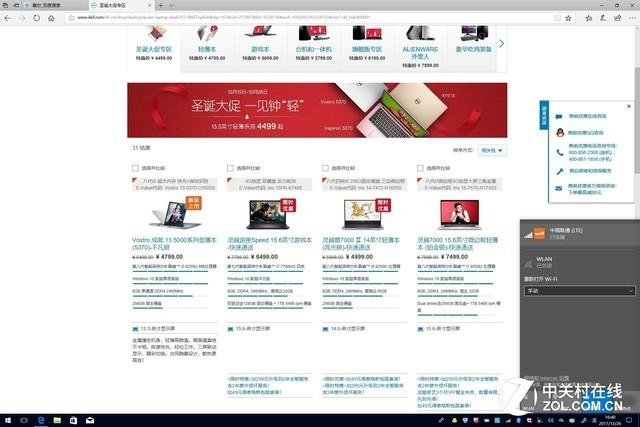Select the 中国联通 LTE cellular network tile
This screenshot has height=427, width=640.
point(580,234)
